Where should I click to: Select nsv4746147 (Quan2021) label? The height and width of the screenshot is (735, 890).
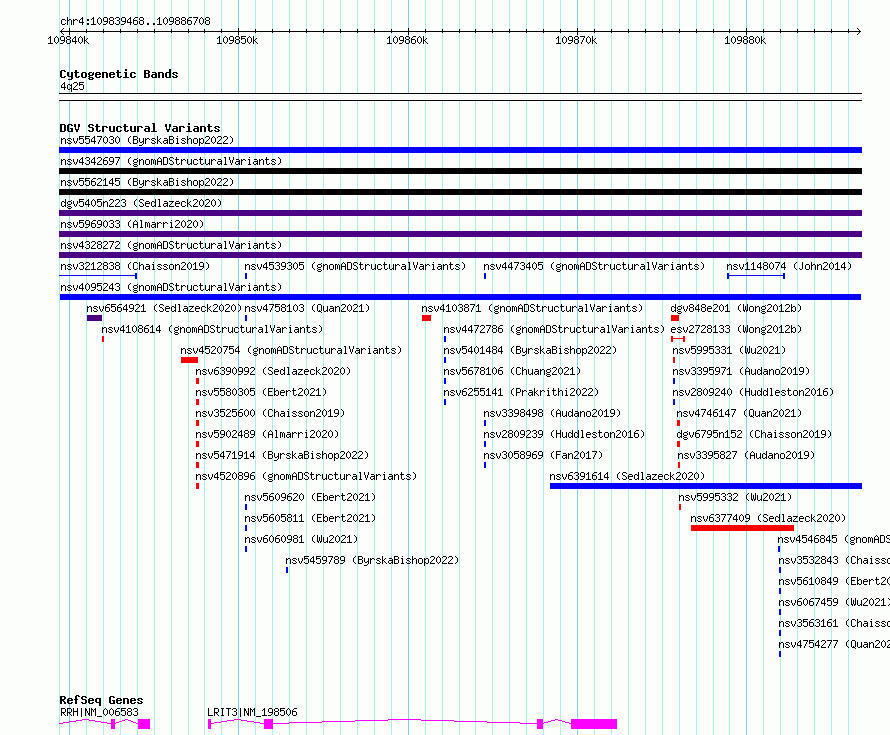click(739, 413)
